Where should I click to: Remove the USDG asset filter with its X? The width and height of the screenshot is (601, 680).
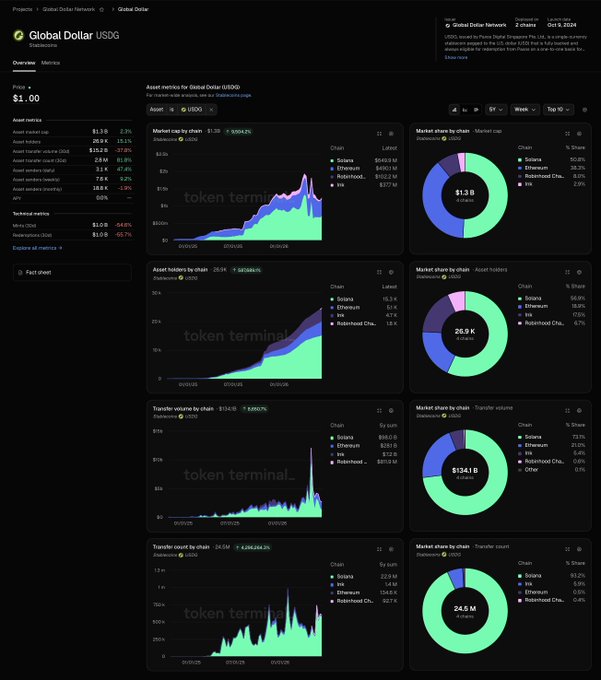coord(211,110)
